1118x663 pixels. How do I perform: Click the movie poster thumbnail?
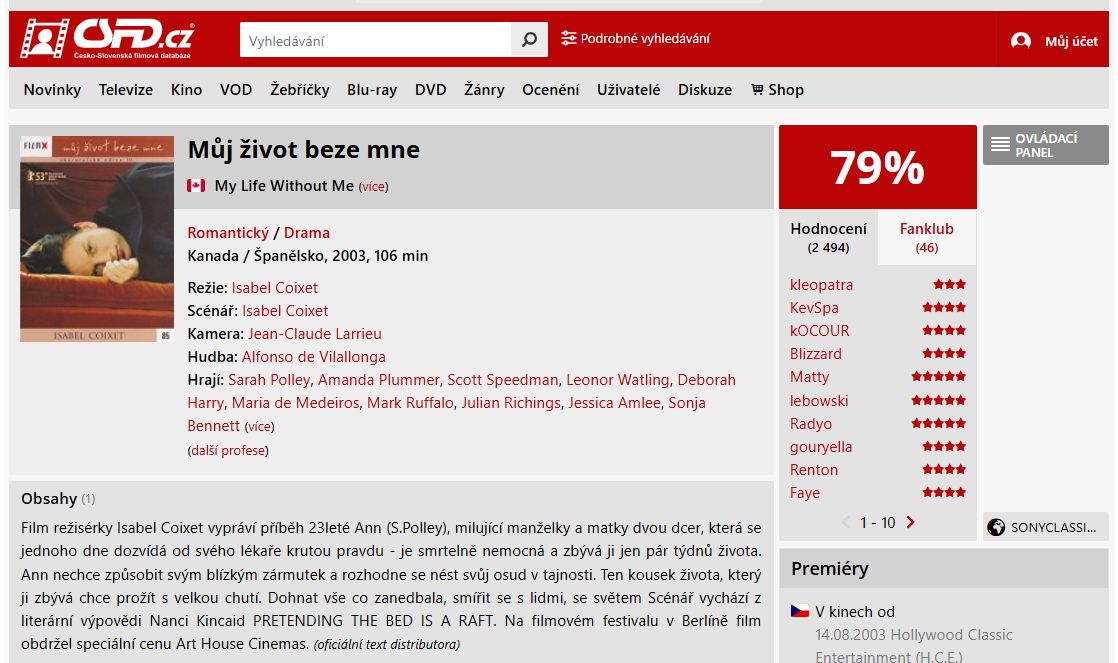(x=97, y=239)
